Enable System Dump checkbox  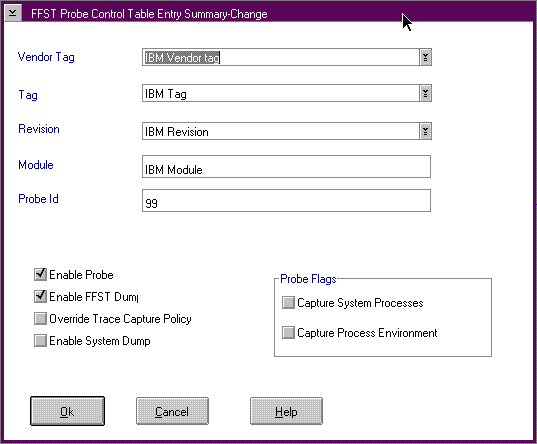(40, 341)
